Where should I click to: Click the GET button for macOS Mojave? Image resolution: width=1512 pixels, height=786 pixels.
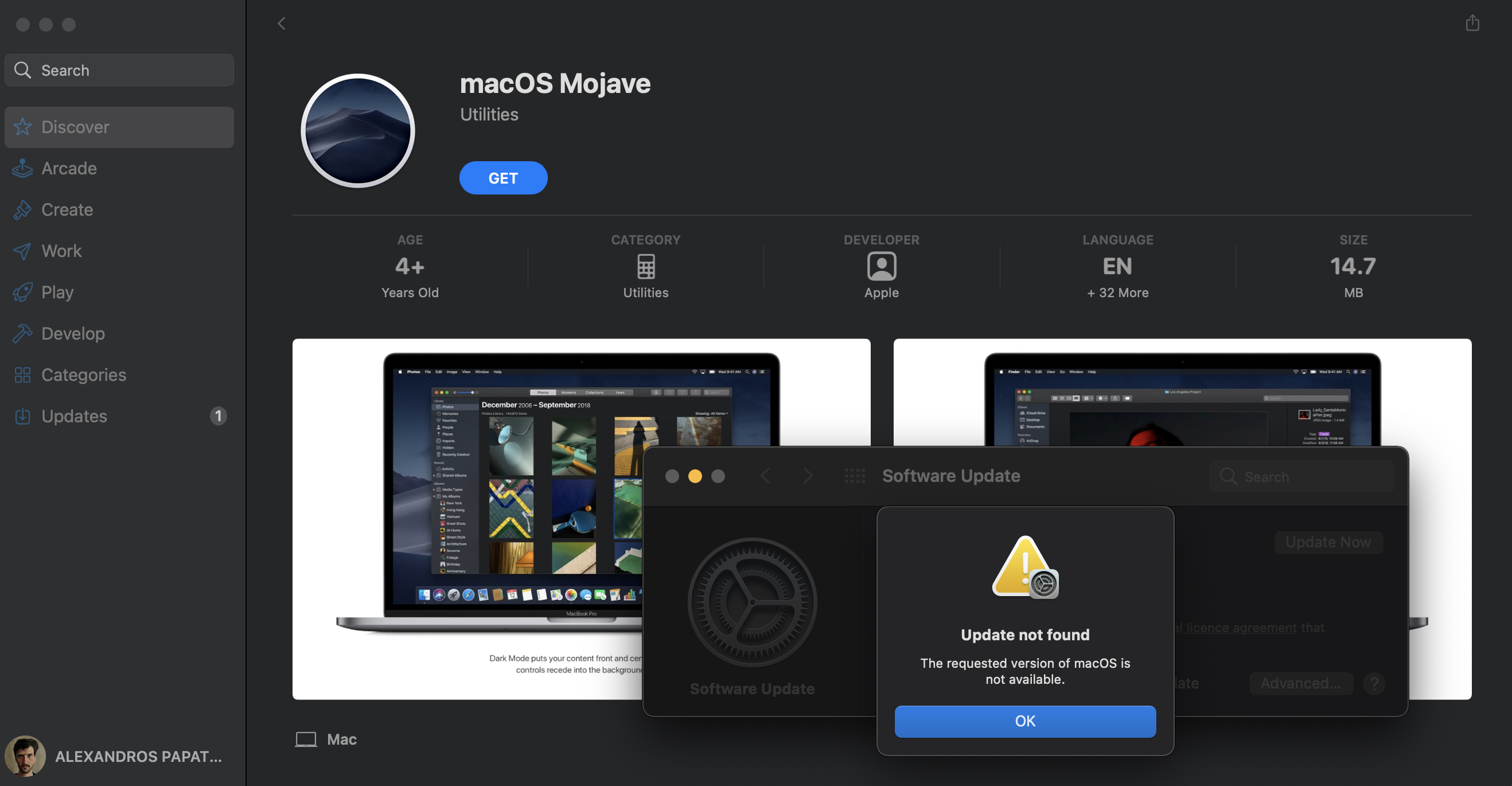click(x=503, y=178)
